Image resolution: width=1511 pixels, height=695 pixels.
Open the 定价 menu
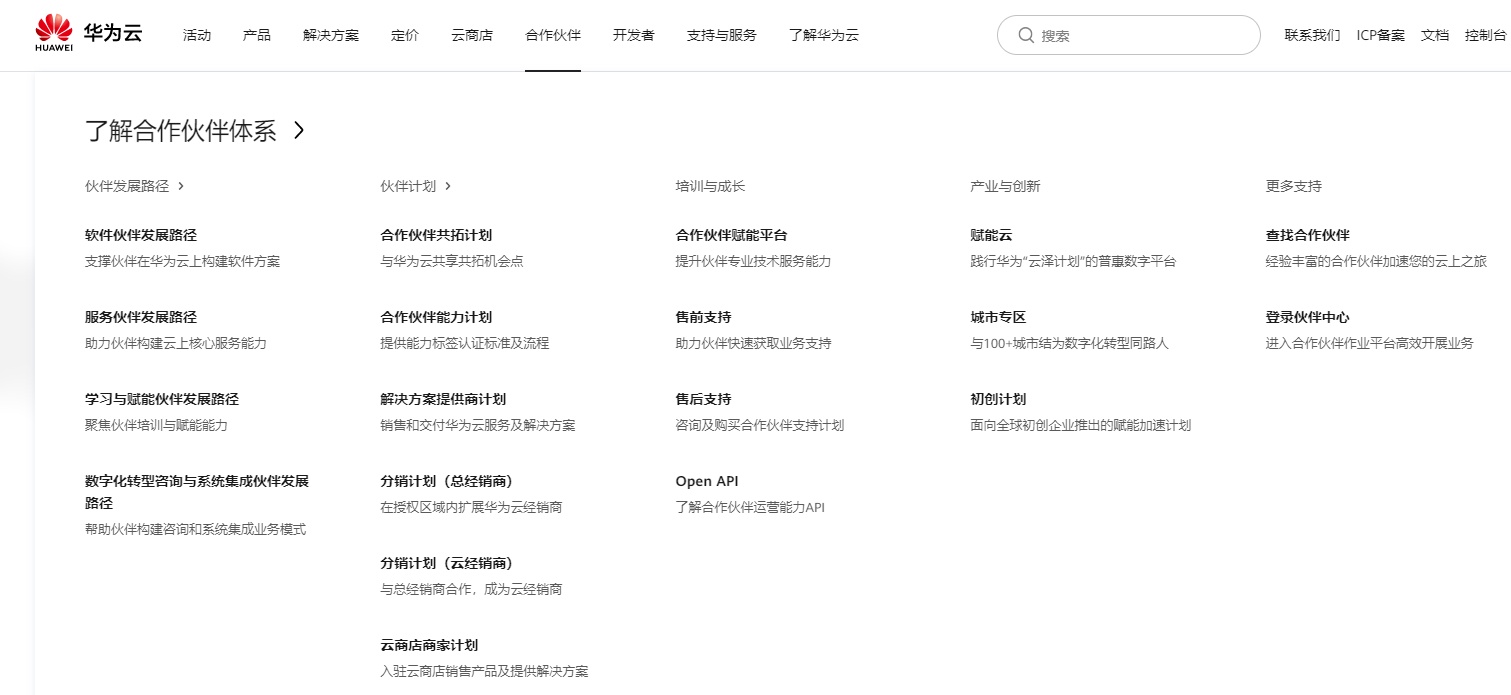pos(405,35)
